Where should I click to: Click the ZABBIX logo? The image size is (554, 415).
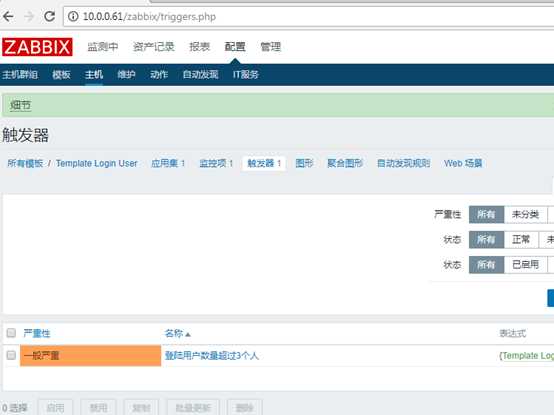pos(37,47)
